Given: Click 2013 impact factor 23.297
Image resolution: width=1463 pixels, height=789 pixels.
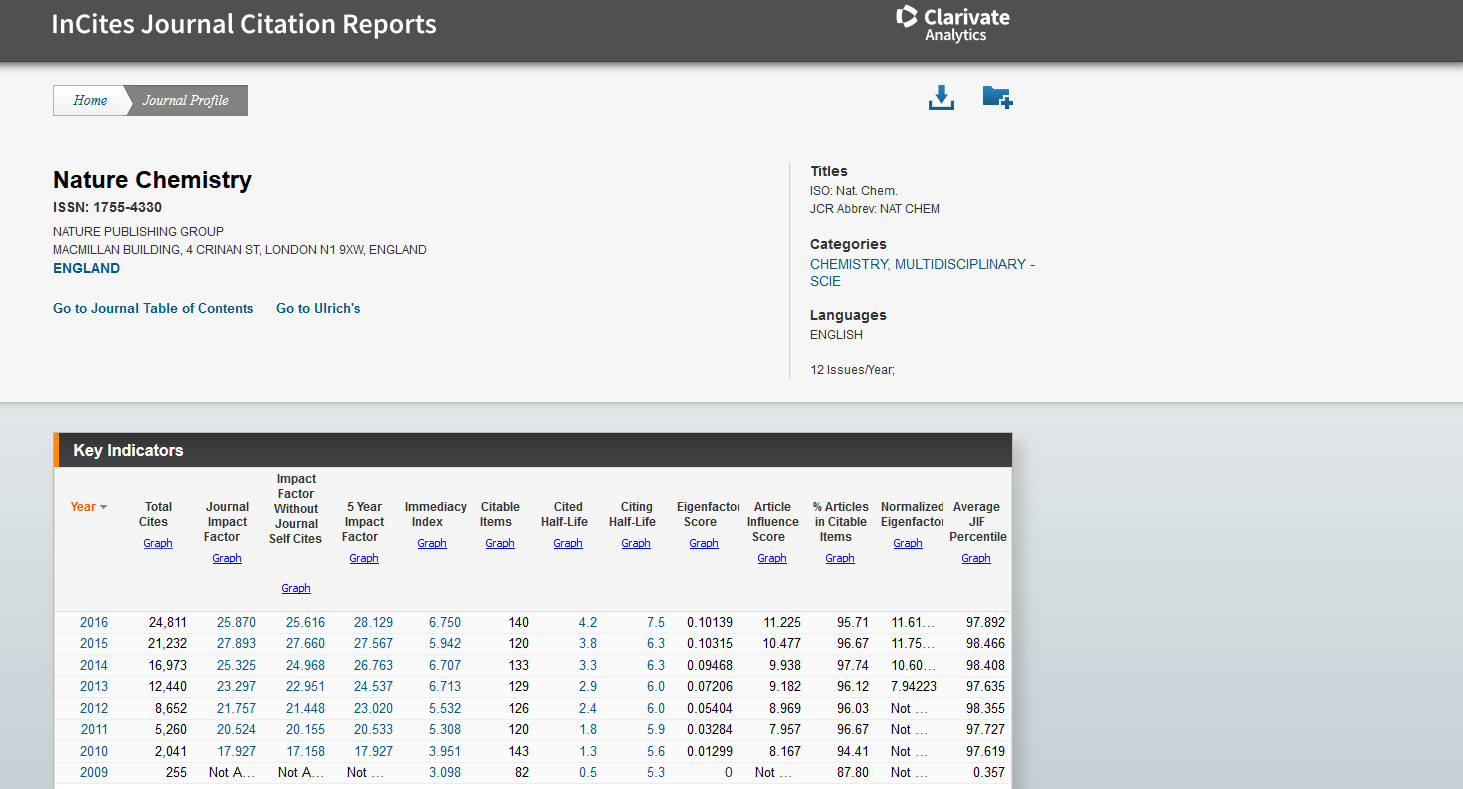Looking at the screenshot, I should click(x=236, y=686).
